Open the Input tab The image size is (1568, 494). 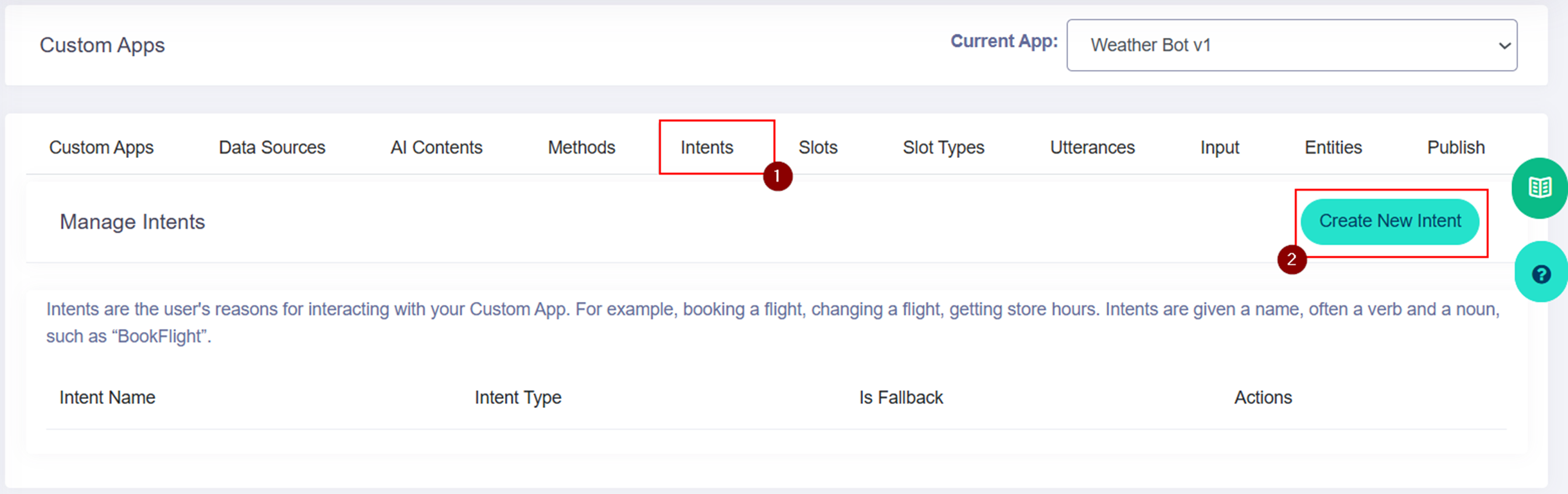tap(1219, 148)
